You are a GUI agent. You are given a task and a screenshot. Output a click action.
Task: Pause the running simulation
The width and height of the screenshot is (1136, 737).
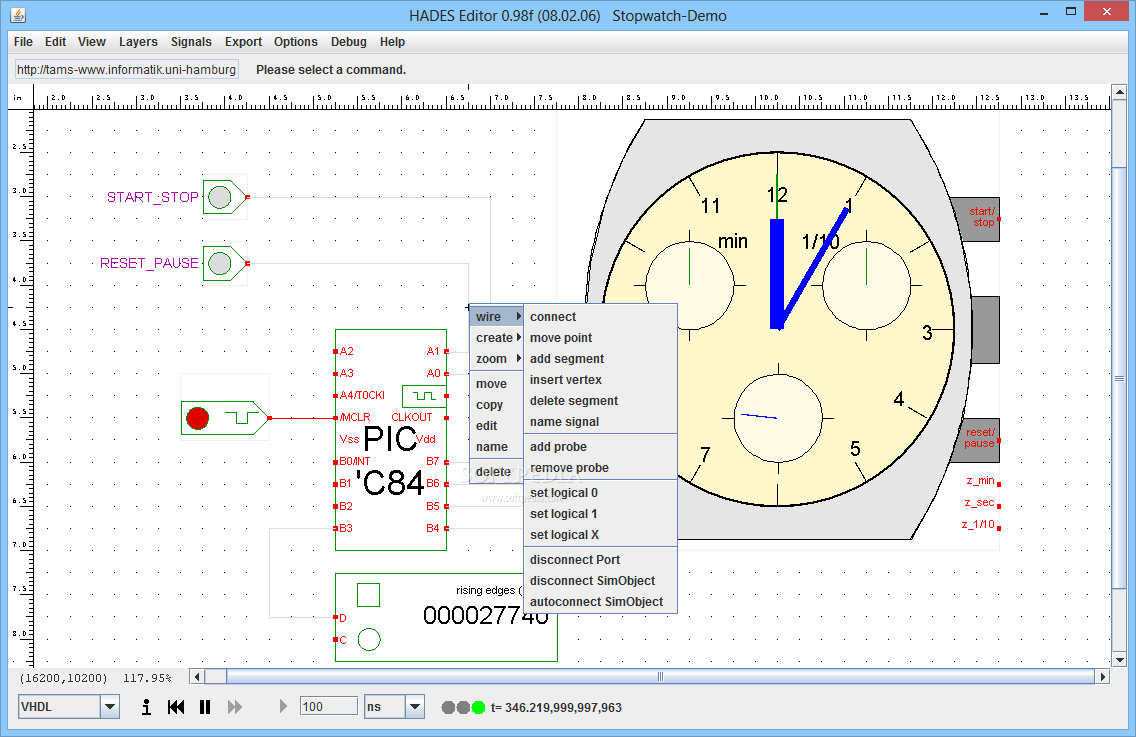coord(205,707)
